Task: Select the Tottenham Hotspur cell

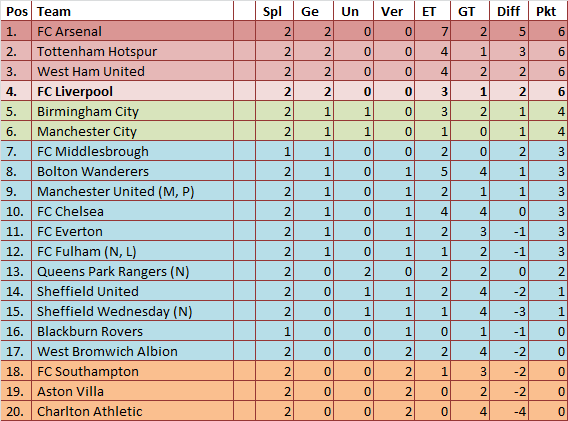Action: 133,51
